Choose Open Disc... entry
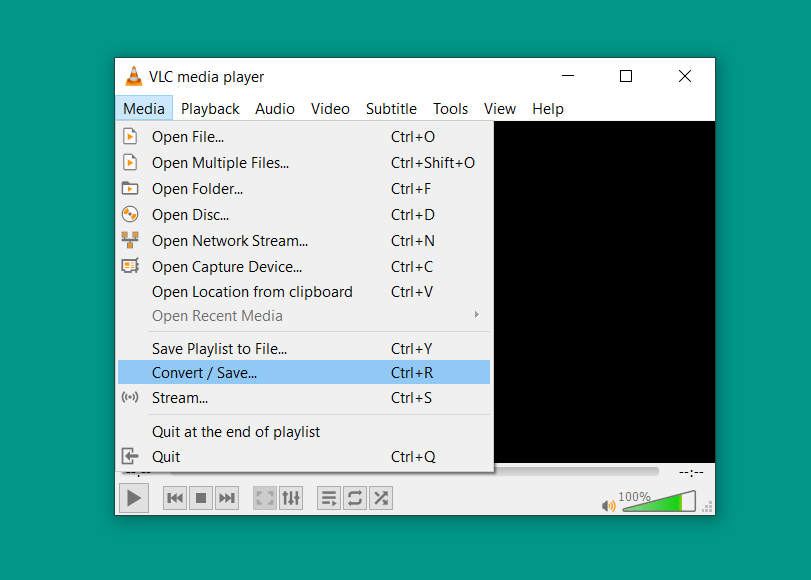The height and width of the screenshot is (580, 811). [x=304, y=214]
